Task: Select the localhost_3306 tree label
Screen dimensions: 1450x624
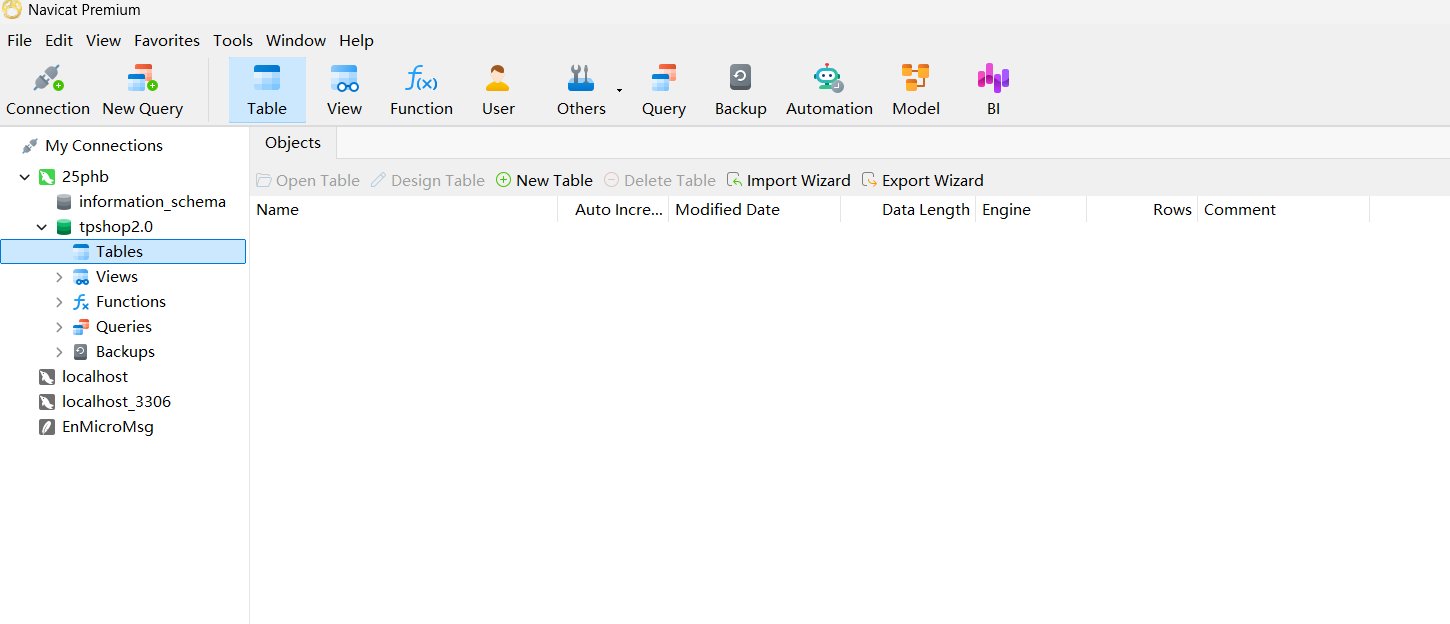Action: click(x=116, y=402)
